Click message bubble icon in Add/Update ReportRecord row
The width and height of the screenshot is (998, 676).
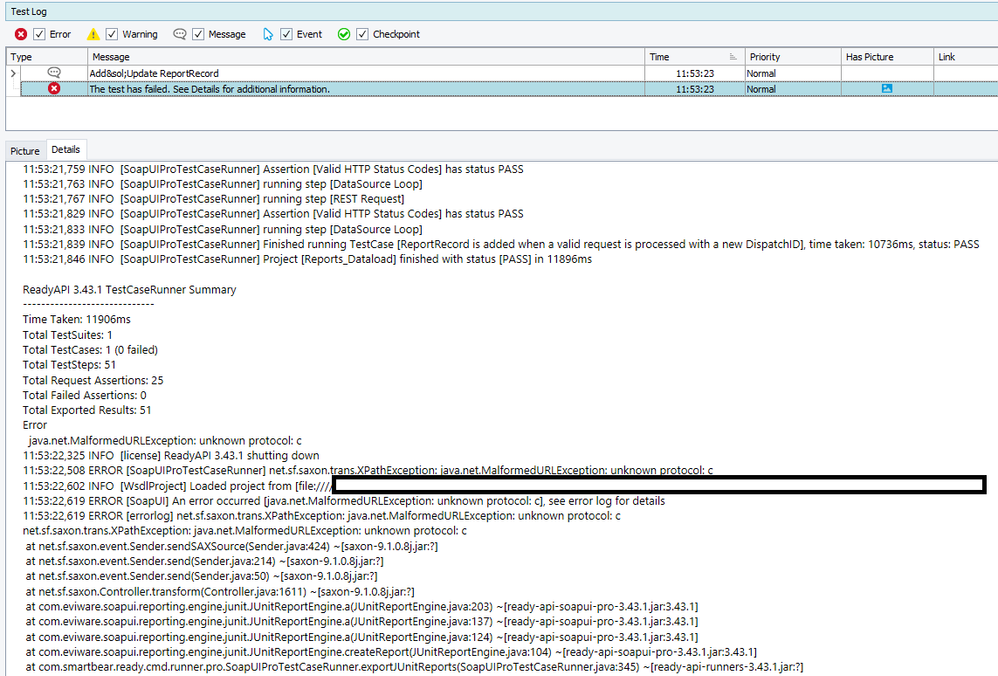pos(54,73)
